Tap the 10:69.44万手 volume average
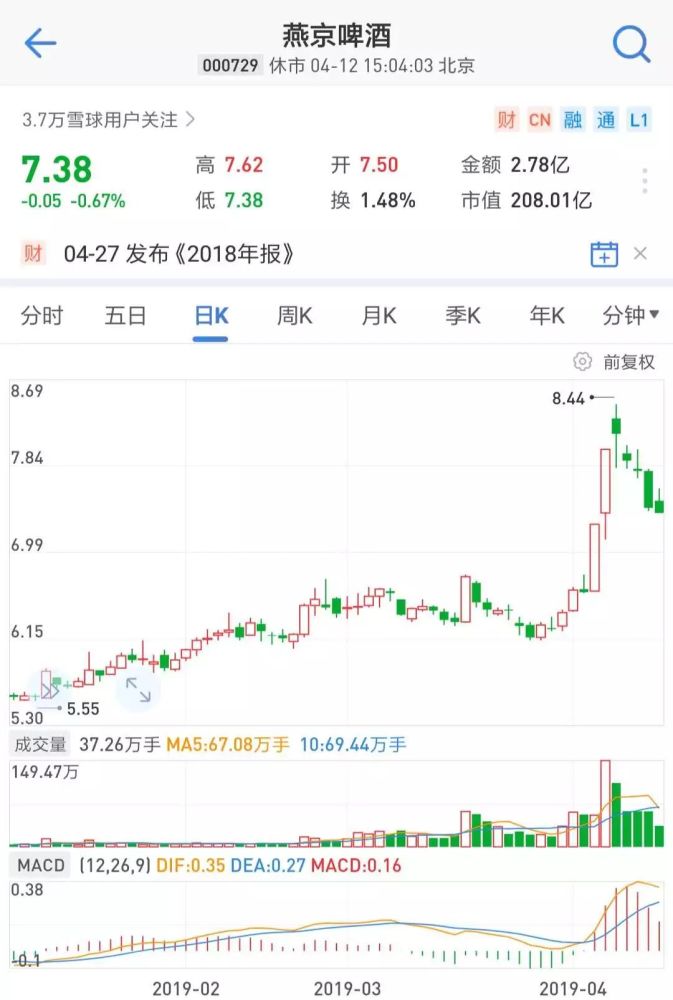 (x=353, y=744)
